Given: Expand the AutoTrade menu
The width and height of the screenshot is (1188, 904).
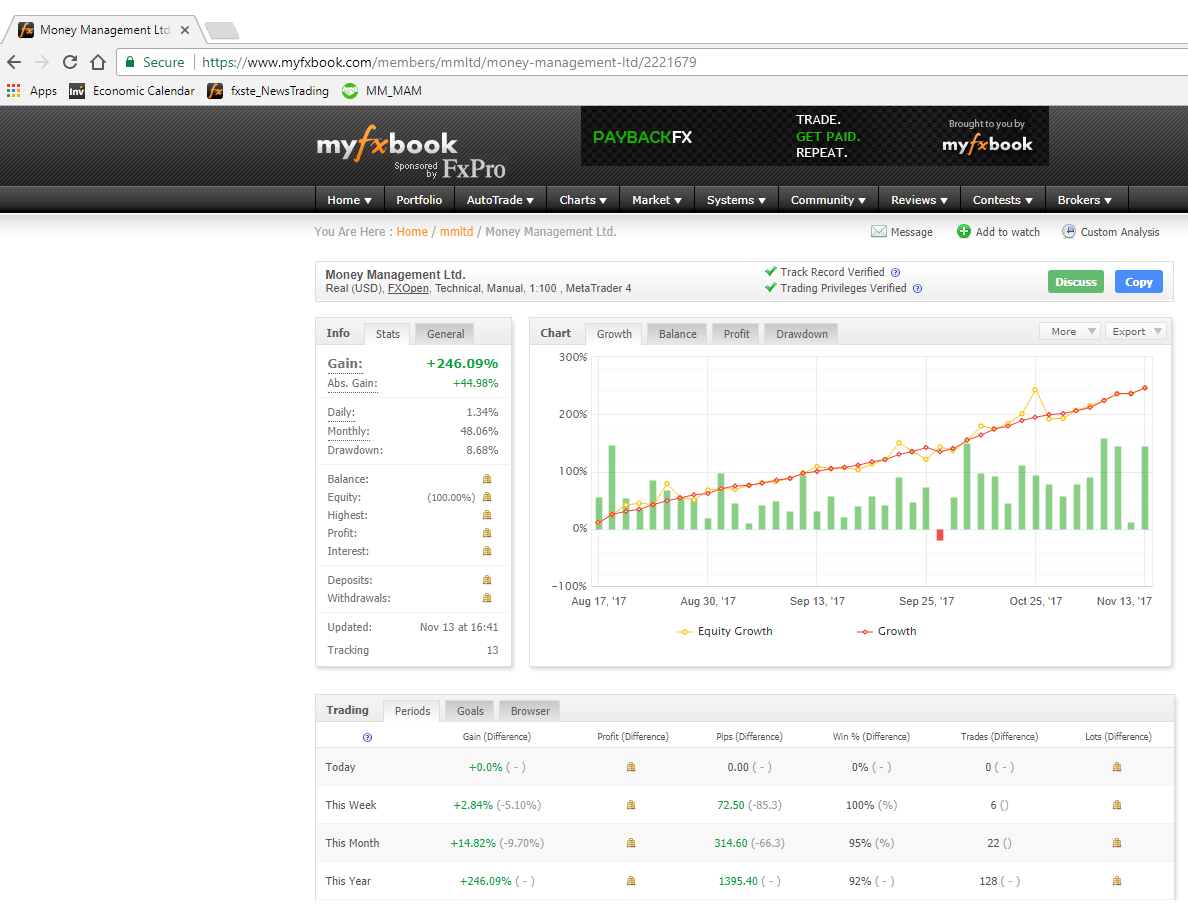Looking at the screenshot, I should 500,200.
